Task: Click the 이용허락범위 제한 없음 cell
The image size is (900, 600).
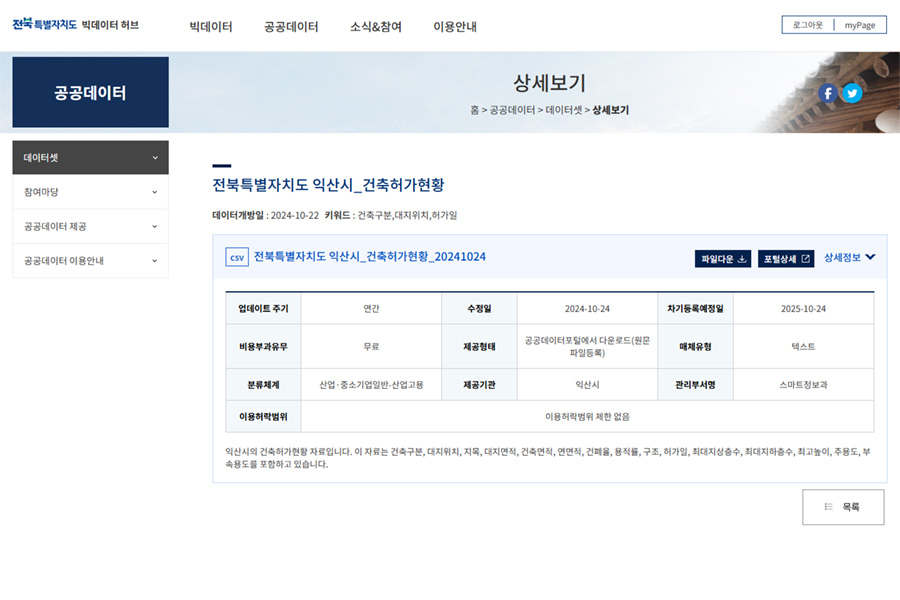Action: 587,417
